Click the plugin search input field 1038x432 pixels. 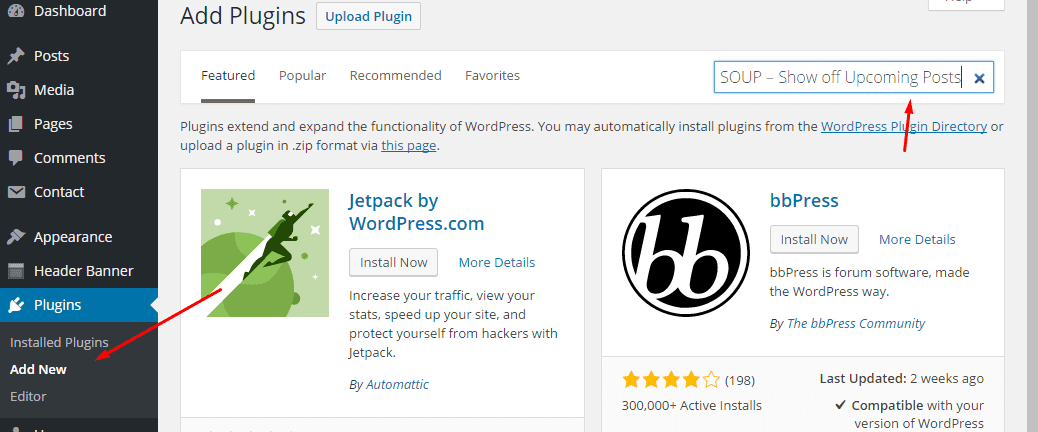coord(840,77)
